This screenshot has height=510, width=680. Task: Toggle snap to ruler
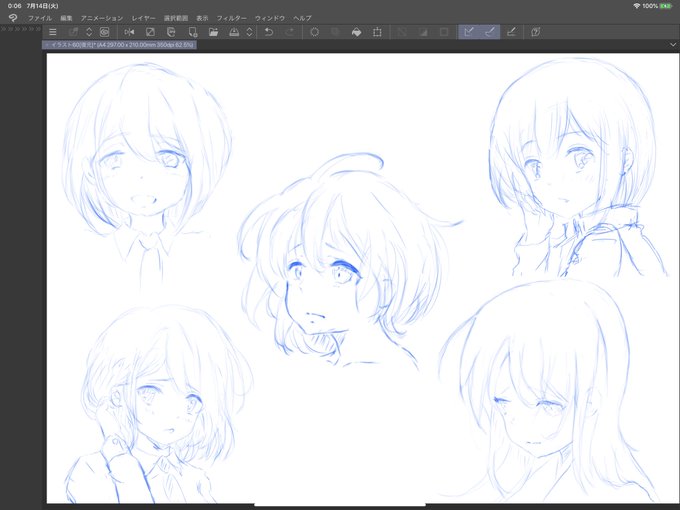(469, 32)
